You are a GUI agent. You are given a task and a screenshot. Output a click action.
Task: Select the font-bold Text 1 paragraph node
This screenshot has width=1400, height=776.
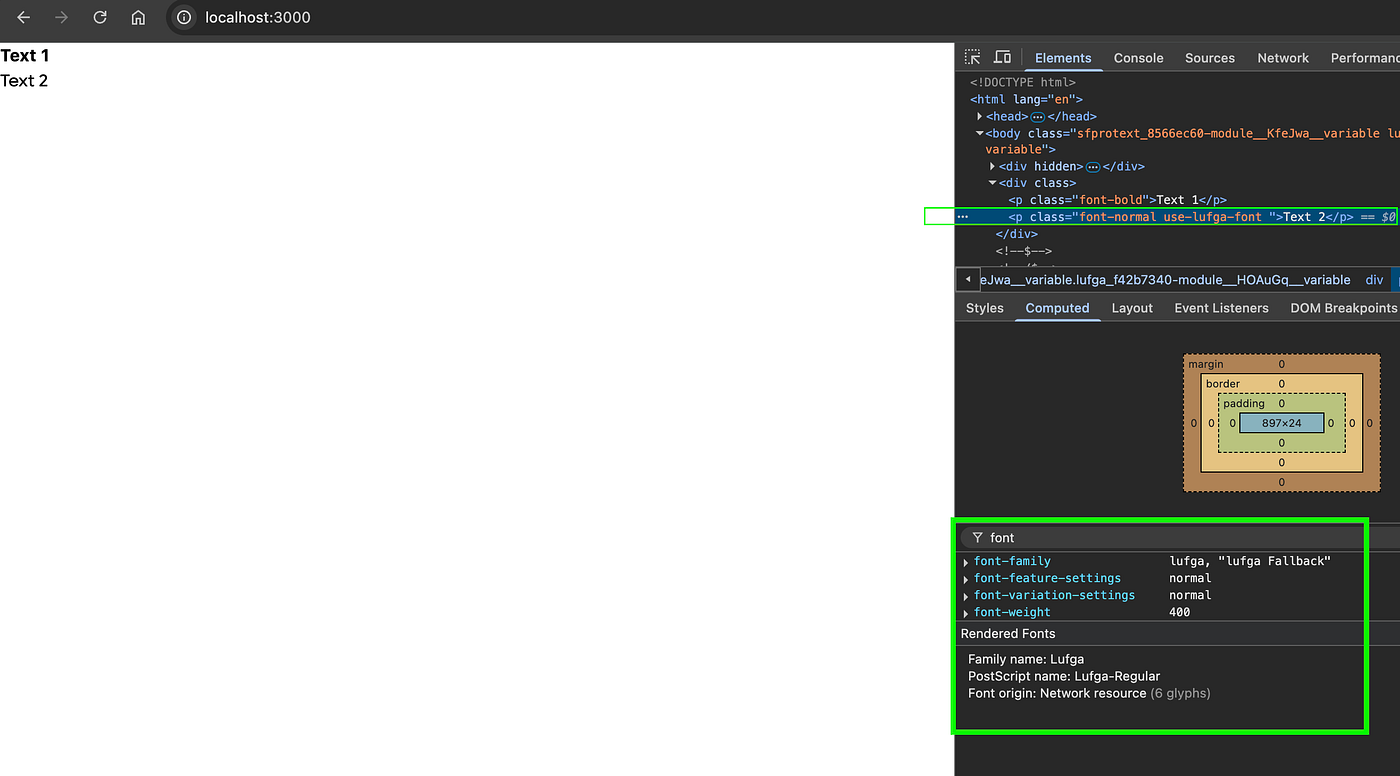click(1117, 200)
